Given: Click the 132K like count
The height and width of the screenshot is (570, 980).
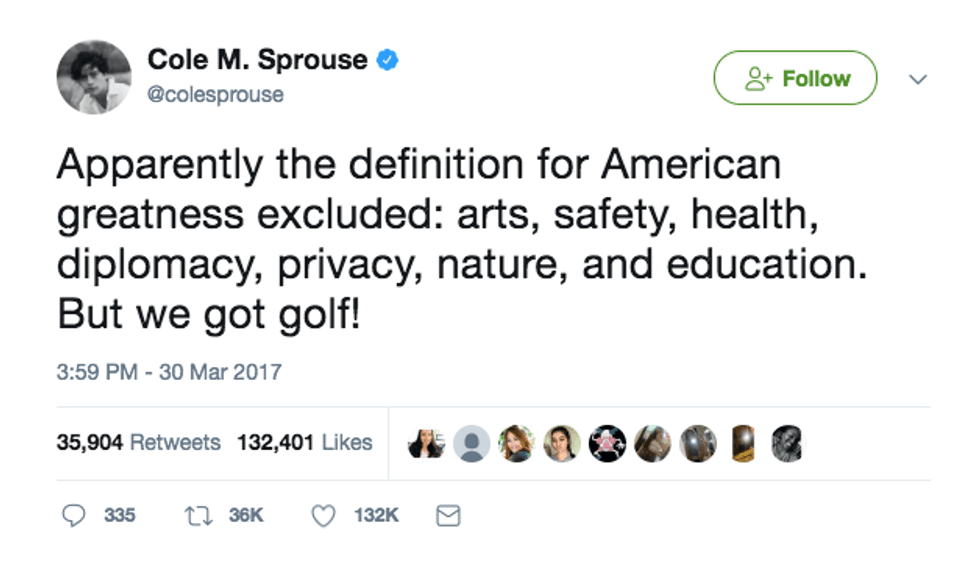Looking at the screenshot, I should (376, 515).
